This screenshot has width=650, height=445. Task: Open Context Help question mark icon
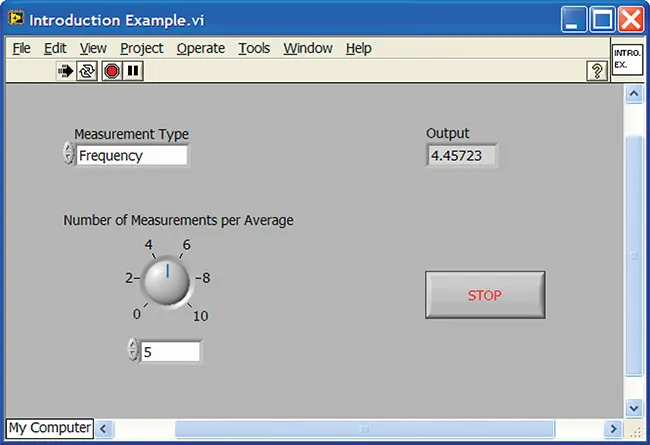[x=597, y=71]
